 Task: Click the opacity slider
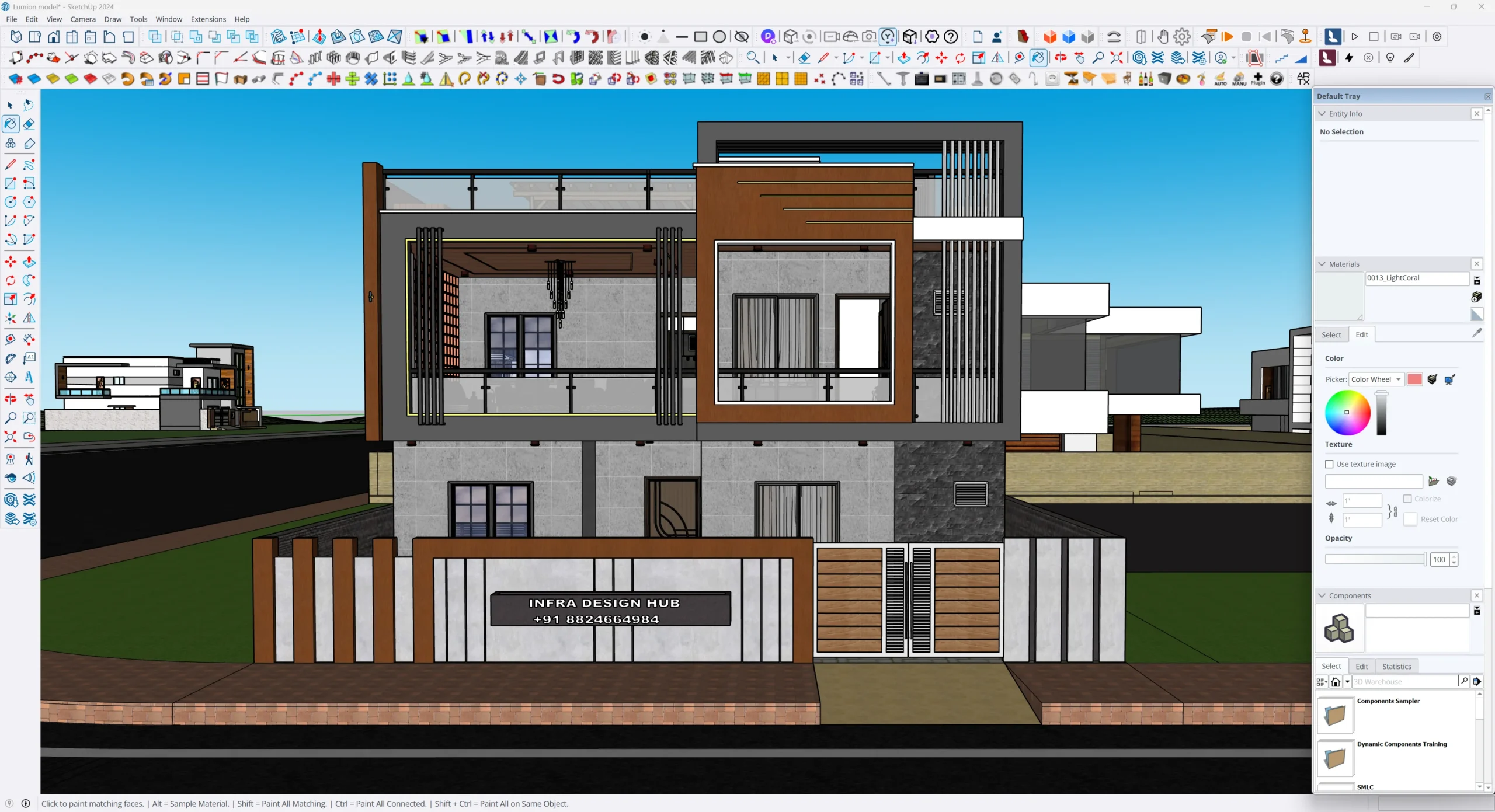[1375, 559]
